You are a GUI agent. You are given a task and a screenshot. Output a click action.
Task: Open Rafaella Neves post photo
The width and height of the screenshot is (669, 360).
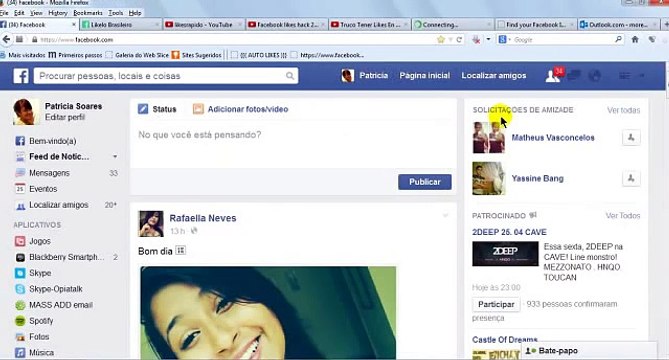(x=268, y=313)
